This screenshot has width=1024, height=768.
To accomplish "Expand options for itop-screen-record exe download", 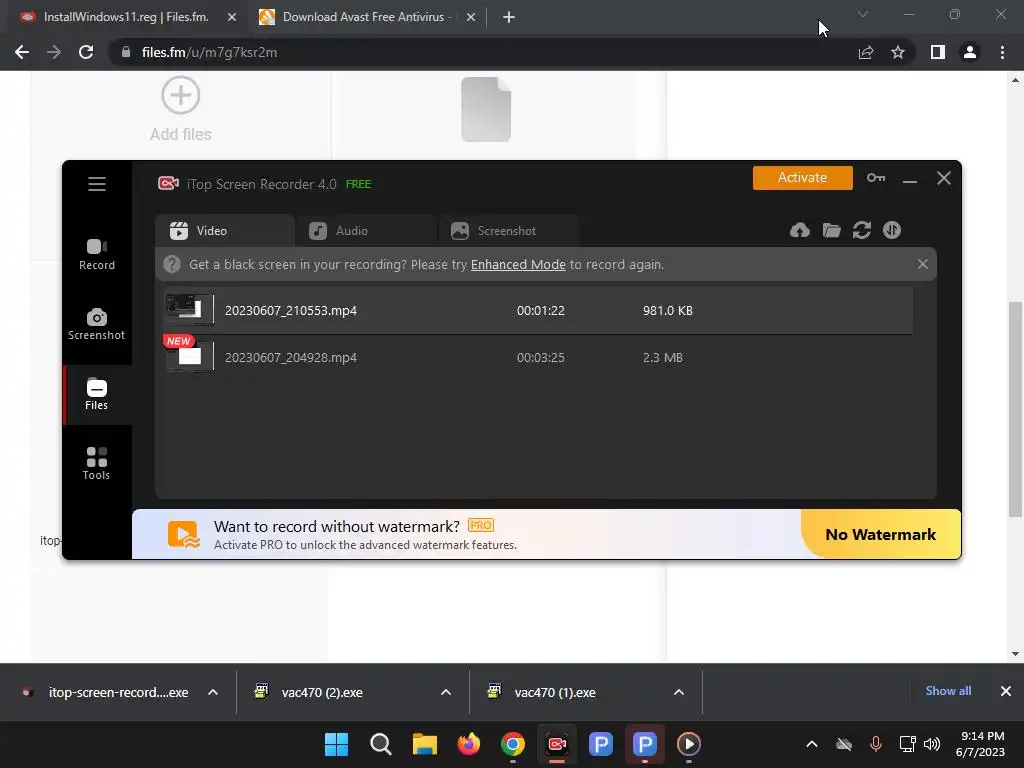I will click(x=213, y=692).
